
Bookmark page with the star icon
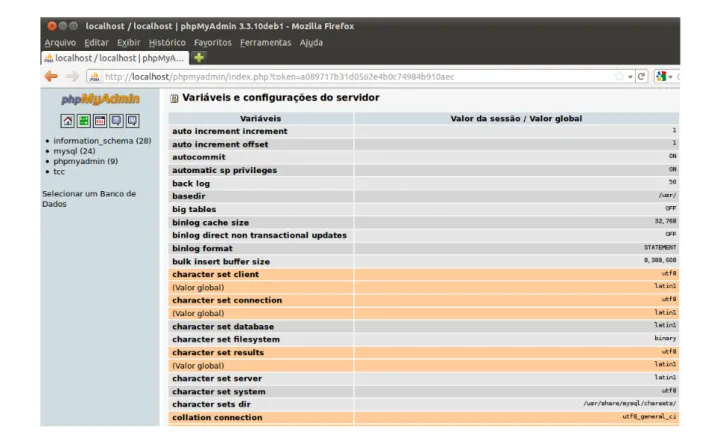tap(619, 76)
